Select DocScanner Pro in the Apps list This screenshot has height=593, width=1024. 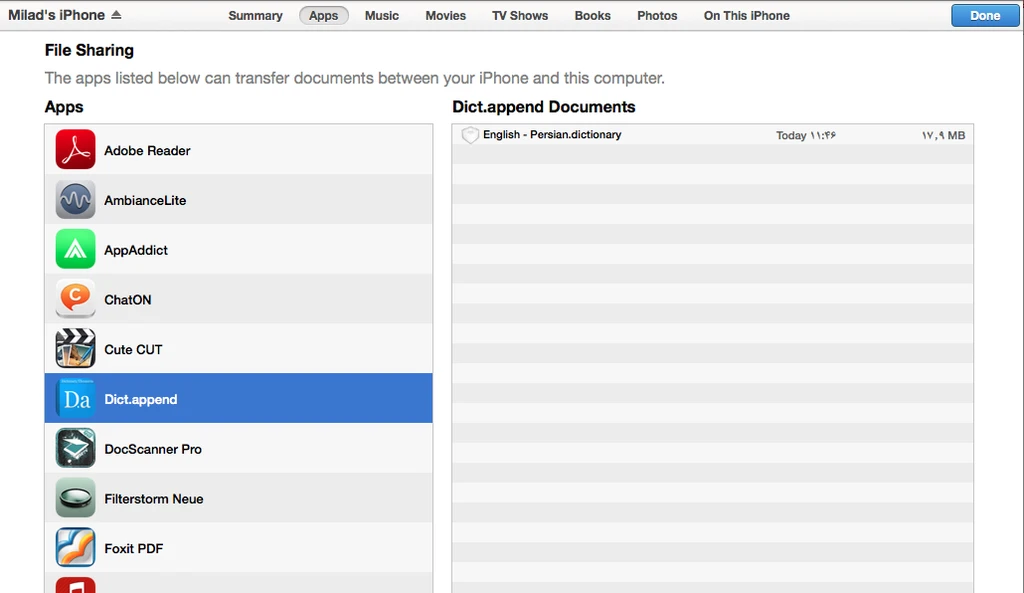click(x=238, y=448)
